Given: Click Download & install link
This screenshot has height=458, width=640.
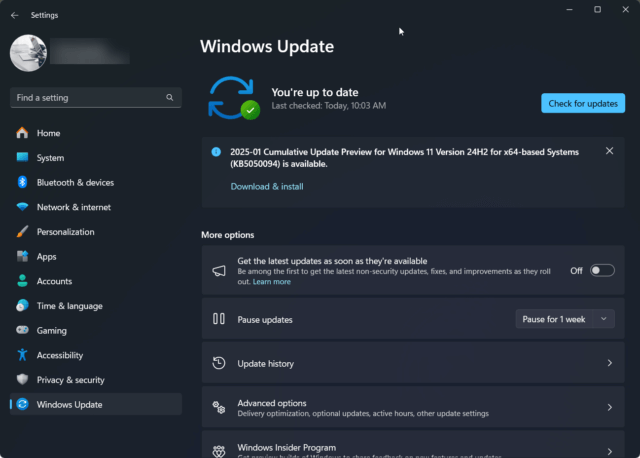Looking at the screenshot, I should point(267,187).
